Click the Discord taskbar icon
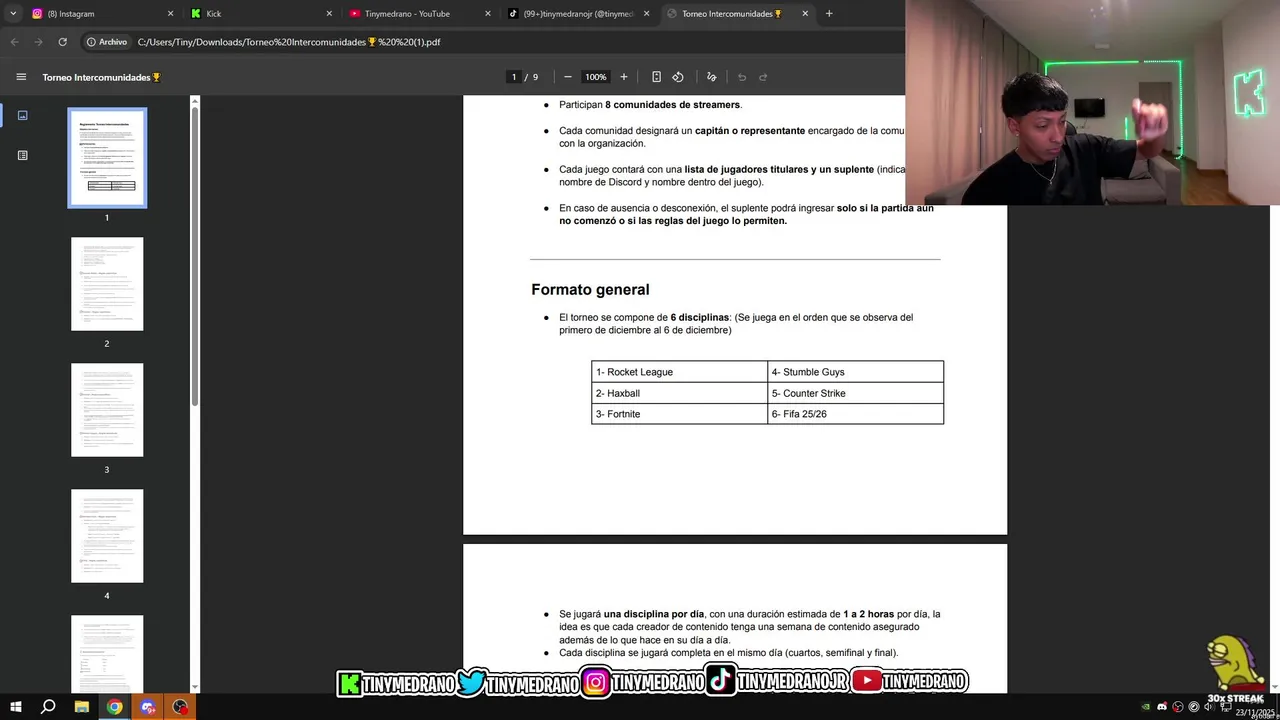Viewport: 1280px width, 720px height. tap(148, 707)
